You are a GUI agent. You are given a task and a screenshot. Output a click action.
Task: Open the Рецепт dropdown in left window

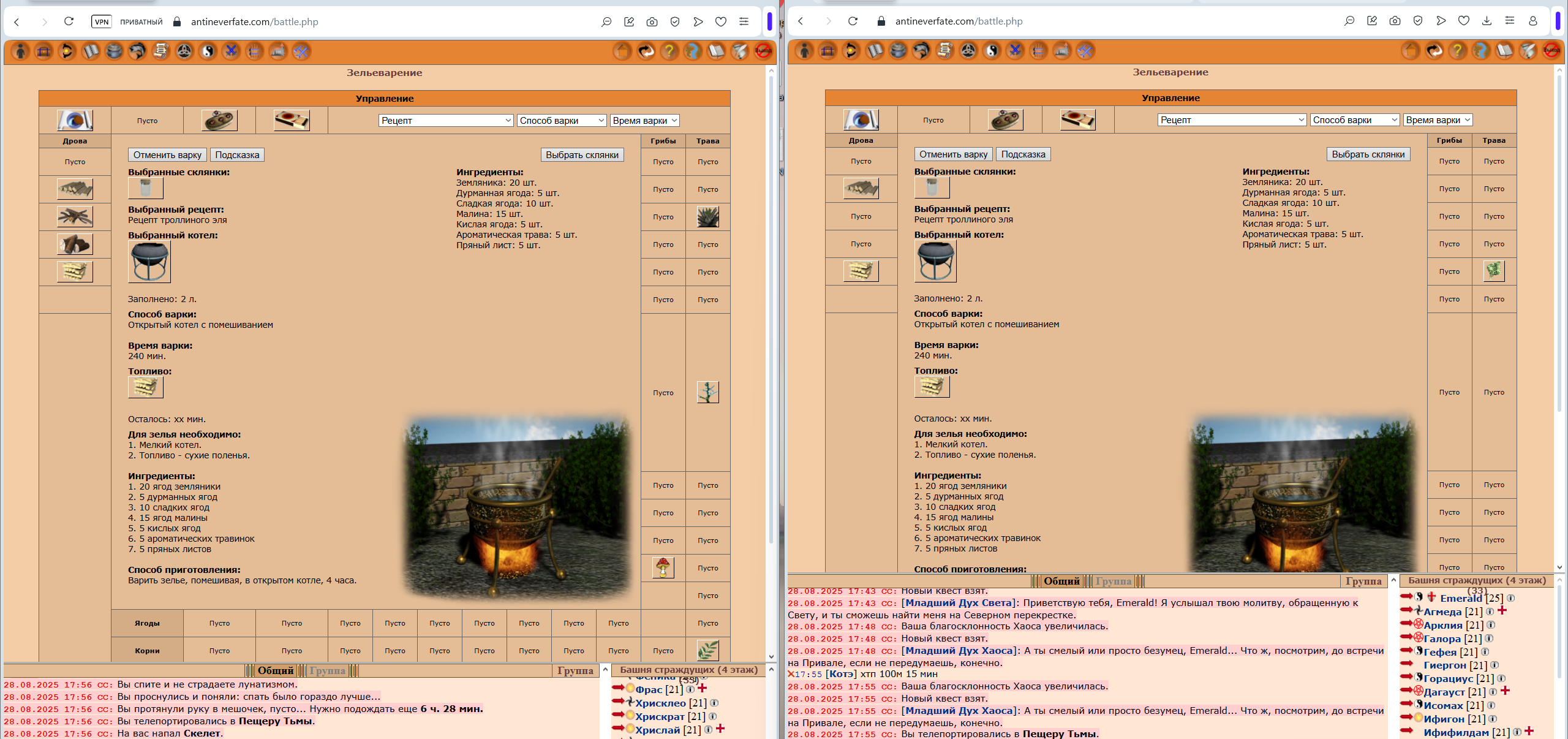click(445, 121)
